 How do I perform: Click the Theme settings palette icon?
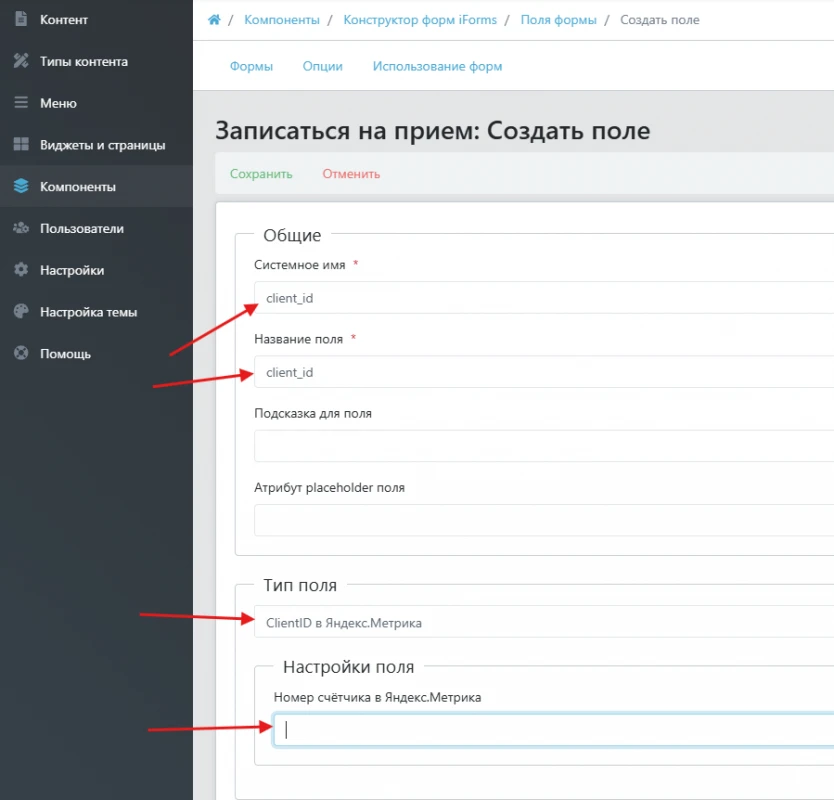21,312
